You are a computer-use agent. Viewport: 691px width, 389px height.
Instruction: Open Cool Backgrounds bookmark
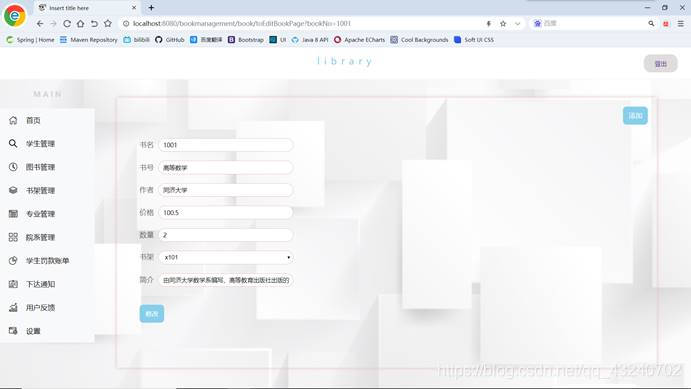(419, 40)
